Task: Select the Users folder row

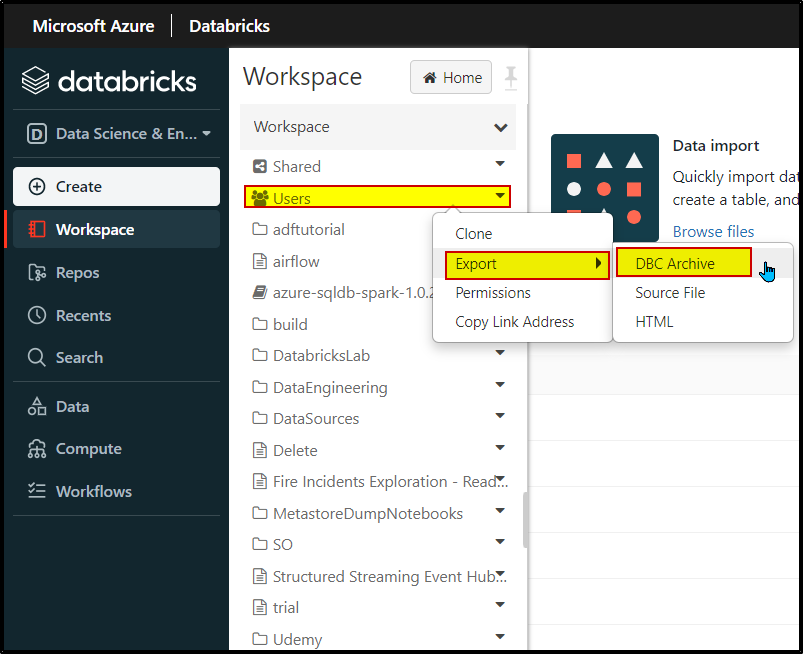Action: pyautogui.click(x=377, y=197)
